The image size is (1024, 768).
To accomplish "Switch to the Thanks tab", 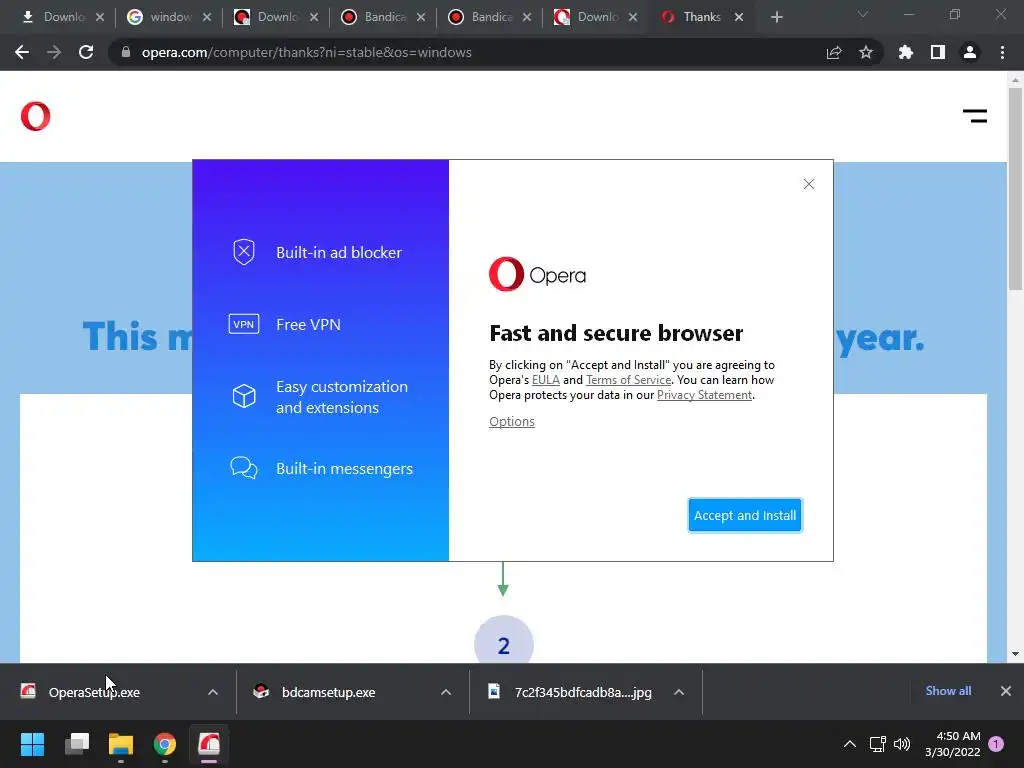I will (x=702, y=17).
